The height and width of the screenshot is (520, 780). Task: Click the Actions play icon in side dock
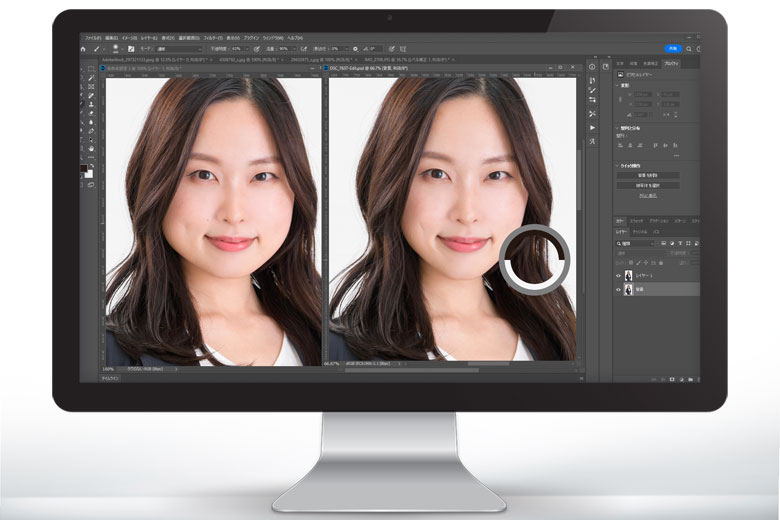tap(593, 128)
